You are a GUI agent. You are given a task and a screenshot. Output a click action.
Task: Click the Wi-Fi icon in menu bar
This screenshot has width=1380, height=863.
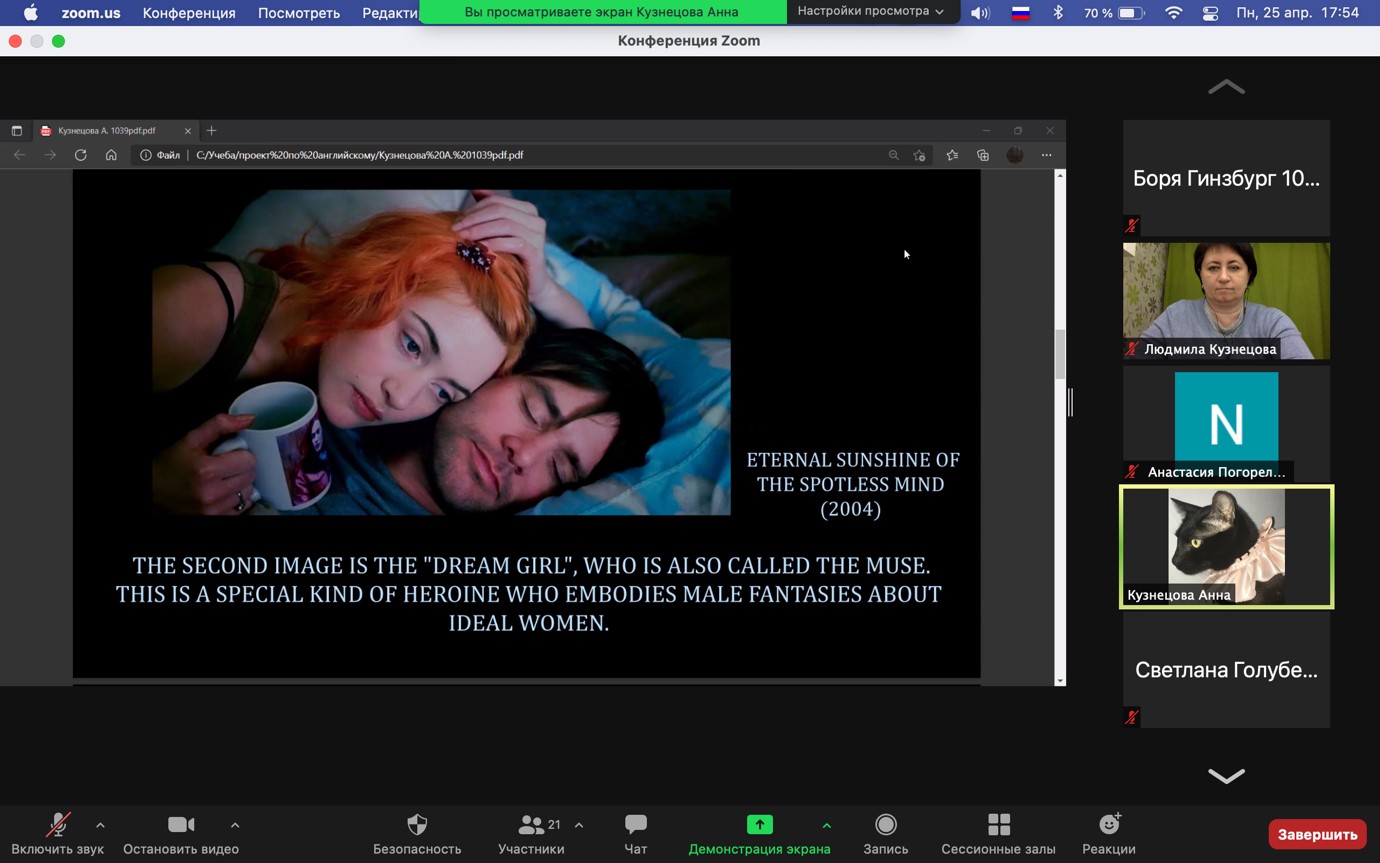coord(1174,13)
